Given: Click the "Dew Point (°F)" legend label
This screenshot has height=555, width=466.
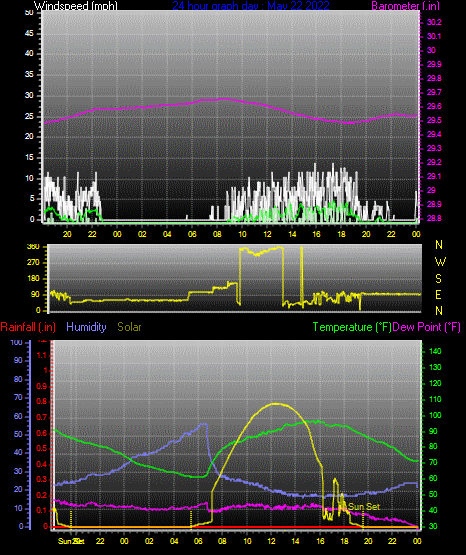Looking at the screenshot, I should [x=427, y=327].
